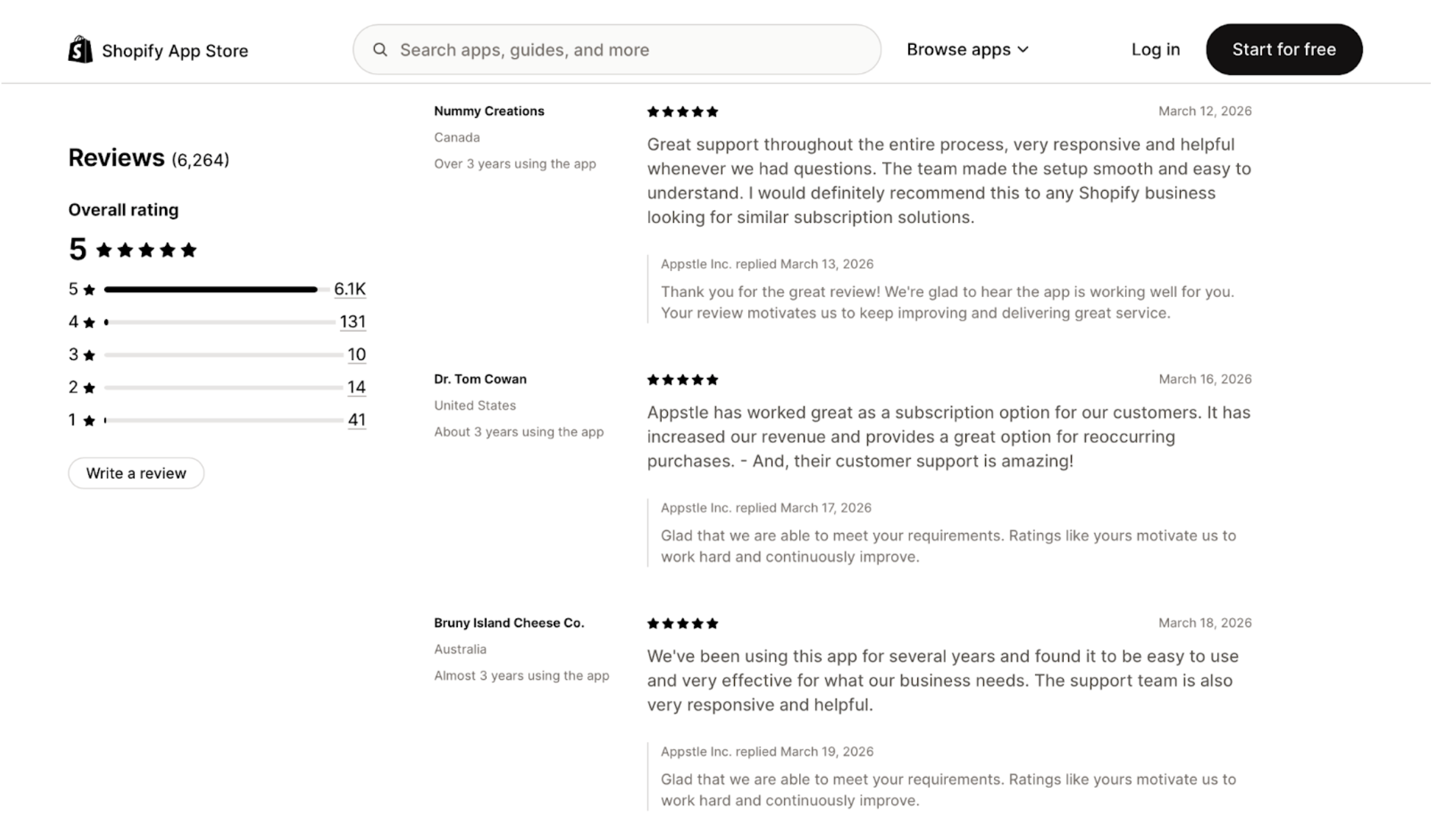This screenshot has width=1433, height=840.
Task: Click the search magnifier icon
Action: pos(380,49)
